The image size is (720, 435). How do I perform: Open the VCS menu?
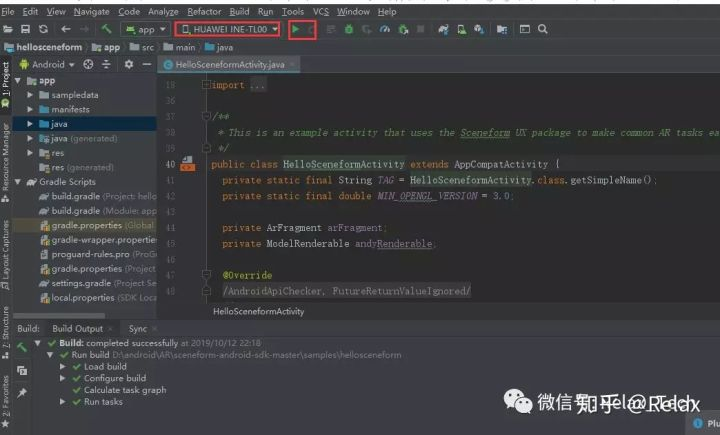[321, 11]
